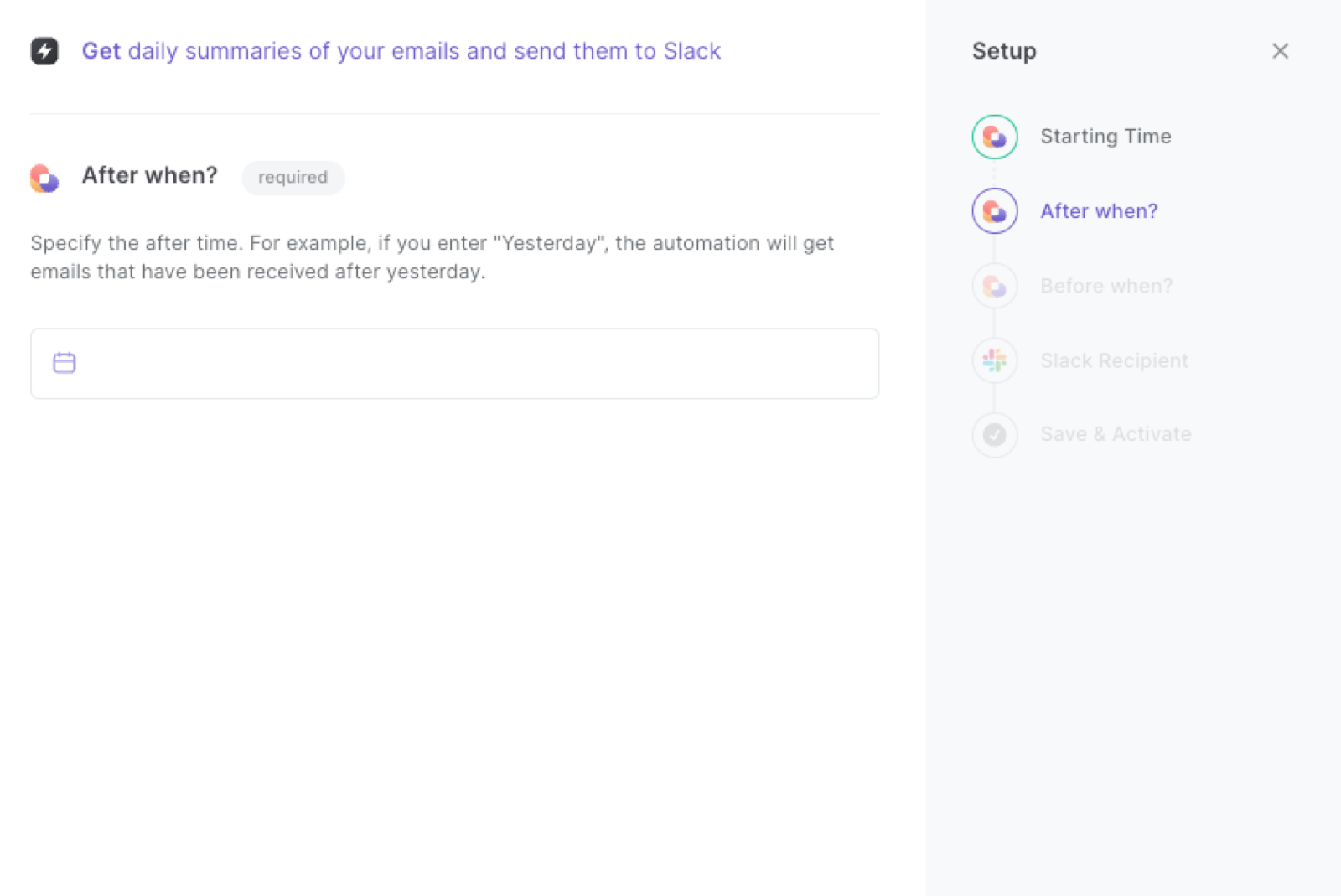Click the calendar icon in date field
1341x896 pixels.
click(65, 363)
